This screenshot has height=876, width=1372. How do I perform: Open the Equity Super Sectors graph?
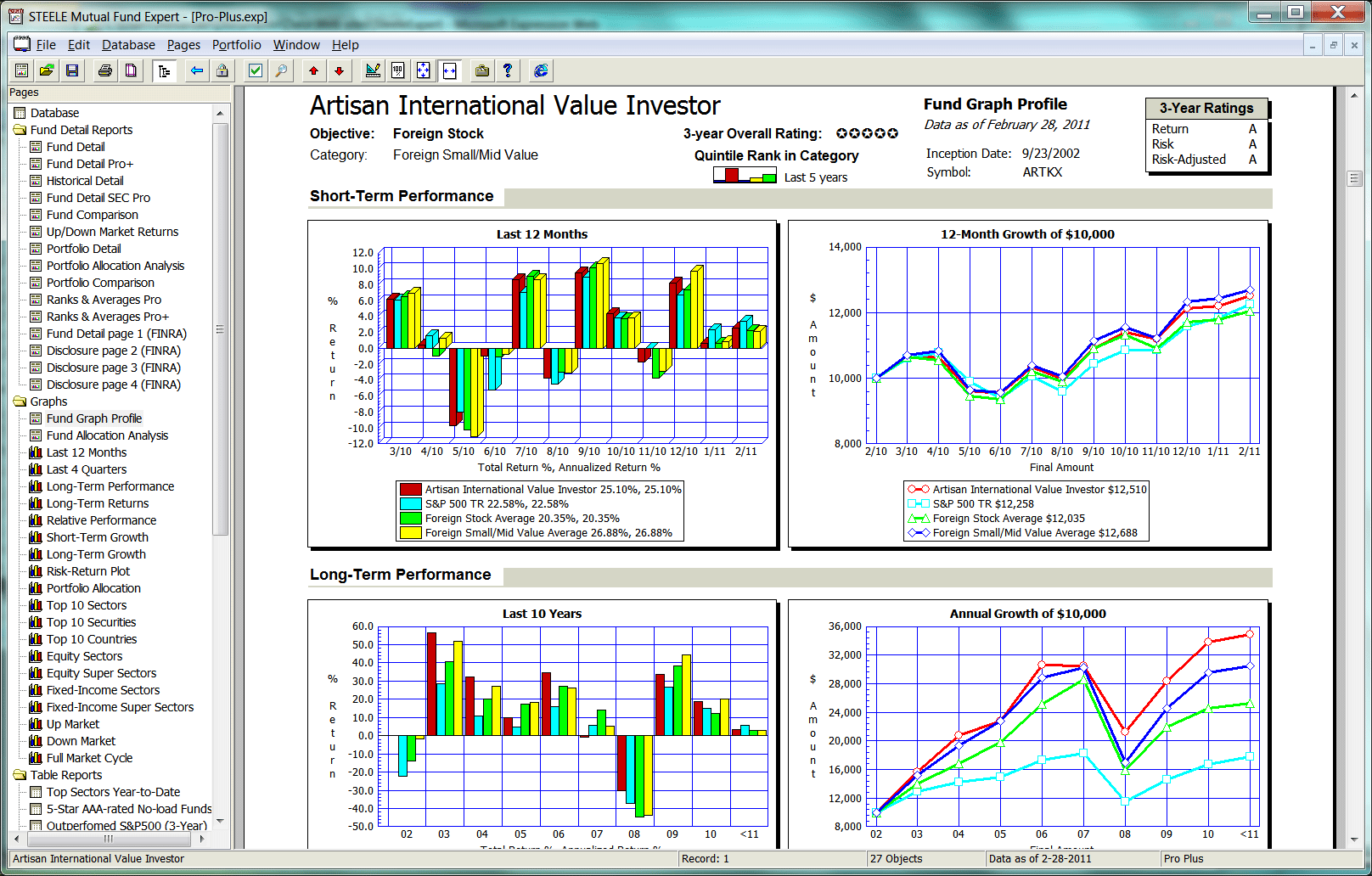point(101,673)
